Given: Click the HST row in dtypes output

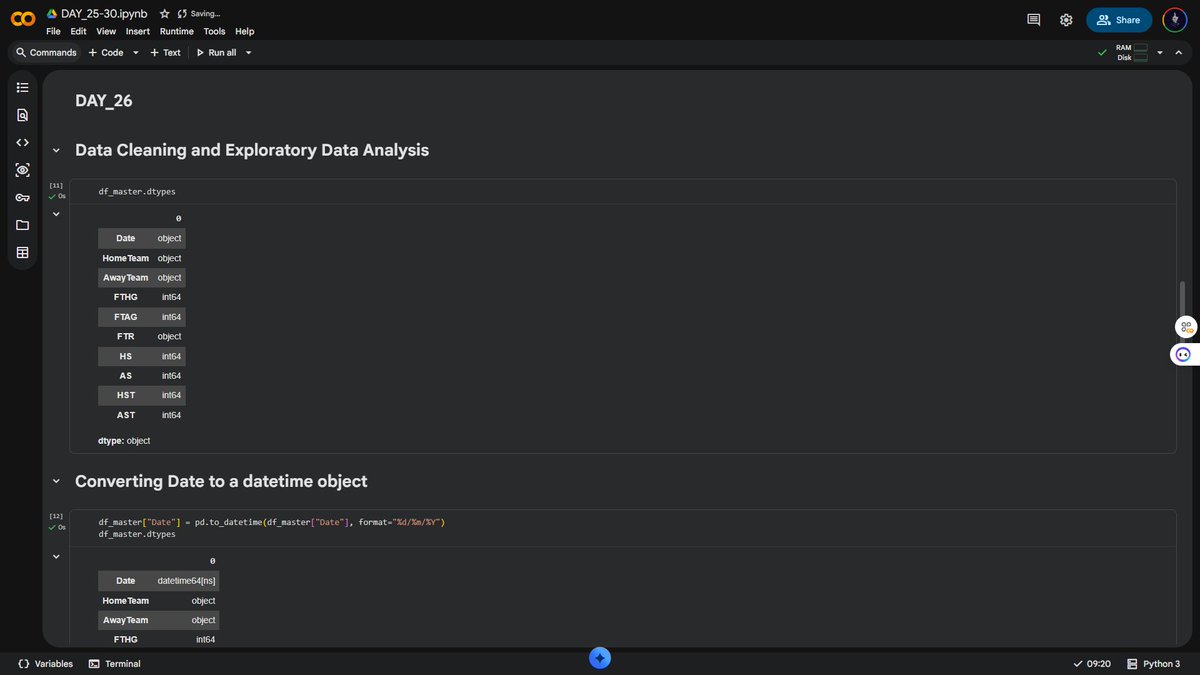Looking at the screenshot, I should click(x=141, y=395).
